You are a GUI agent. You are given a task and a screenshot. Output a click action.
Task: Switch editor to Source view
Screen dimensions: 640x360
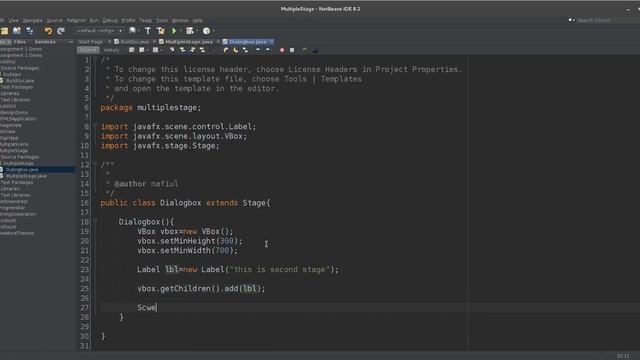point(88,50)
